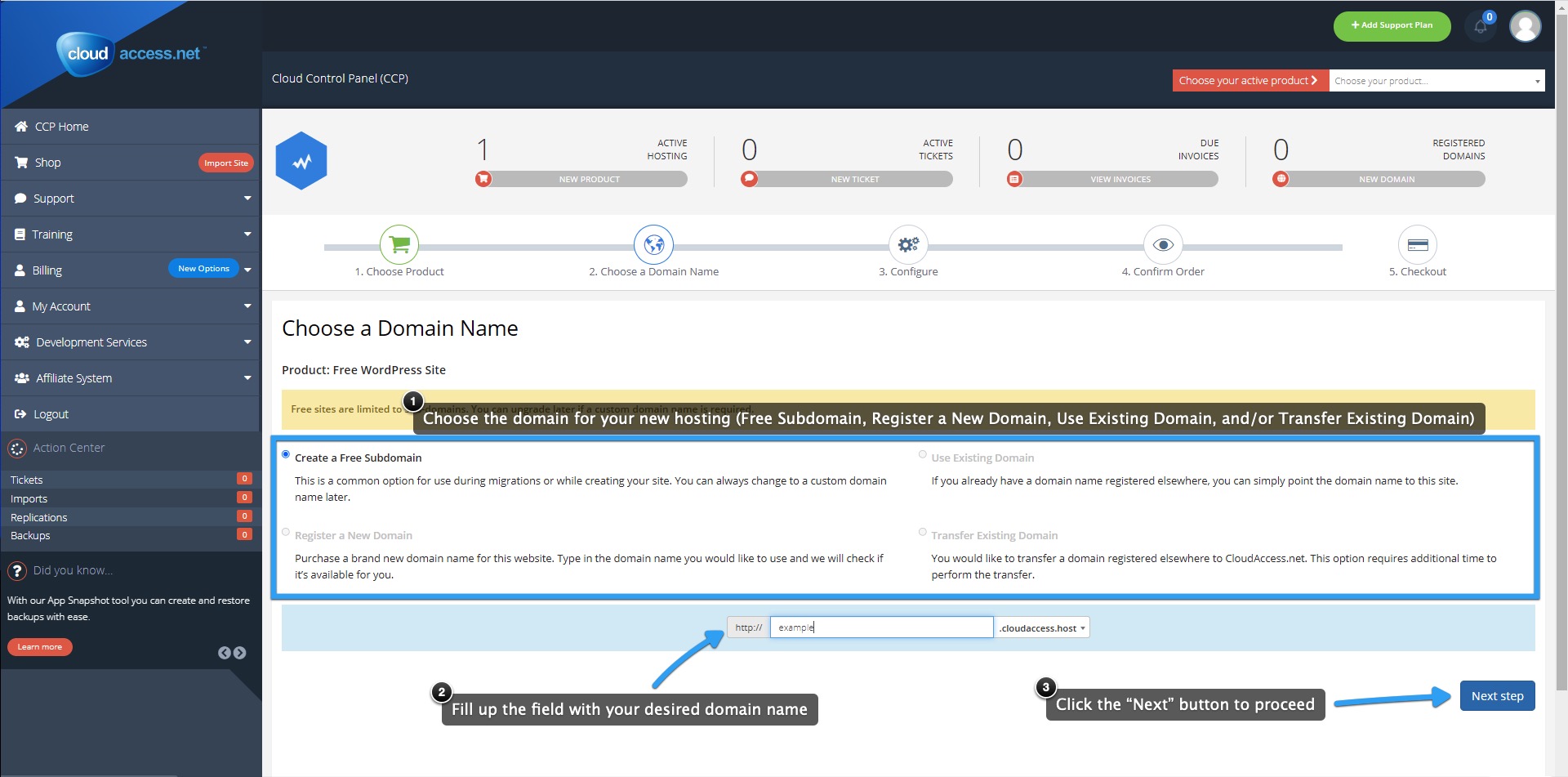Click the Logout exit icon
The image size is (1568, 777).
tap(20, 414)
